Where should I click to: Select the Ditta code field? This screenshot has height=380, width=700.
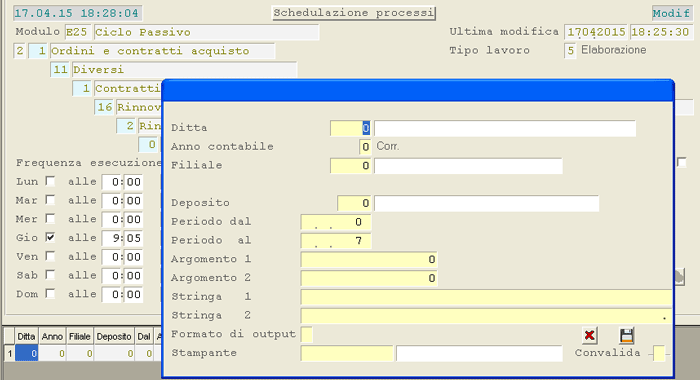point(350,128)
